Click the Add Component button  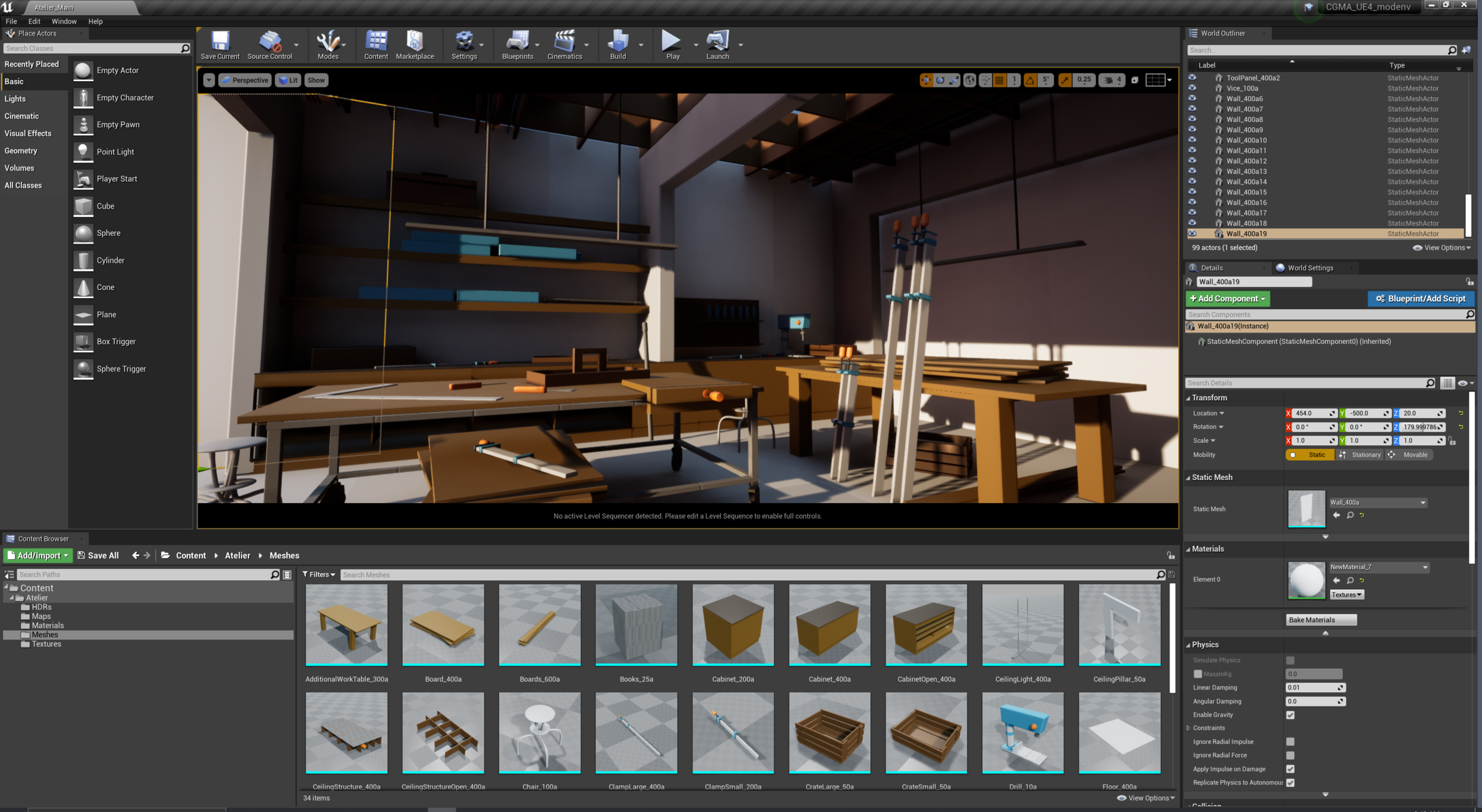coord(1227,299)
